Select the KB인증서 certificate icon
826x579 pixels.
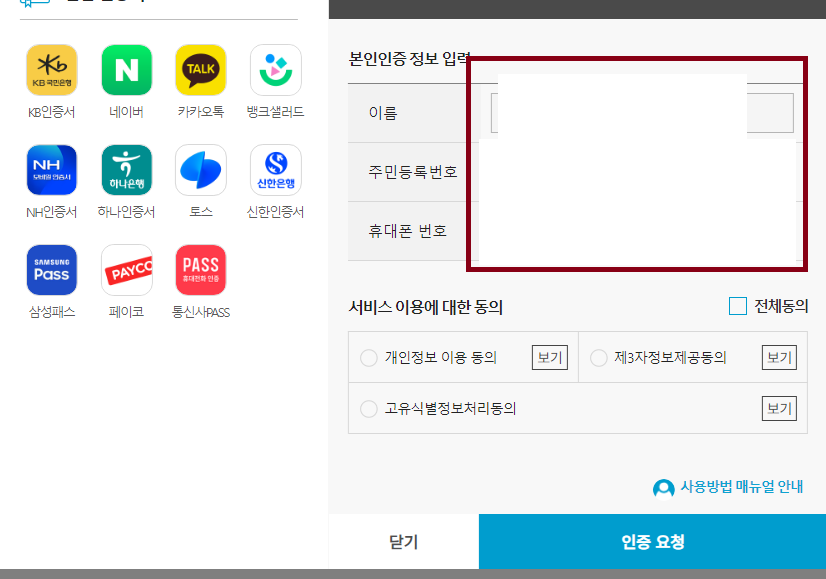[x=51, y=69]
